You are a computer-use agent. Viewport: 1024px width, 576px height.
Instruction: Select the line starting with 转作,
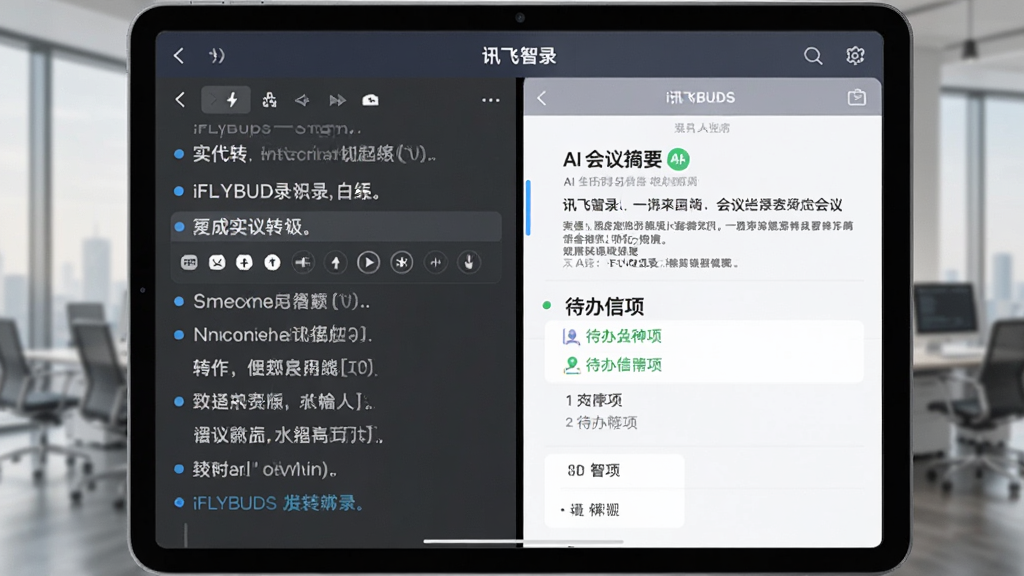pos(285,368)
